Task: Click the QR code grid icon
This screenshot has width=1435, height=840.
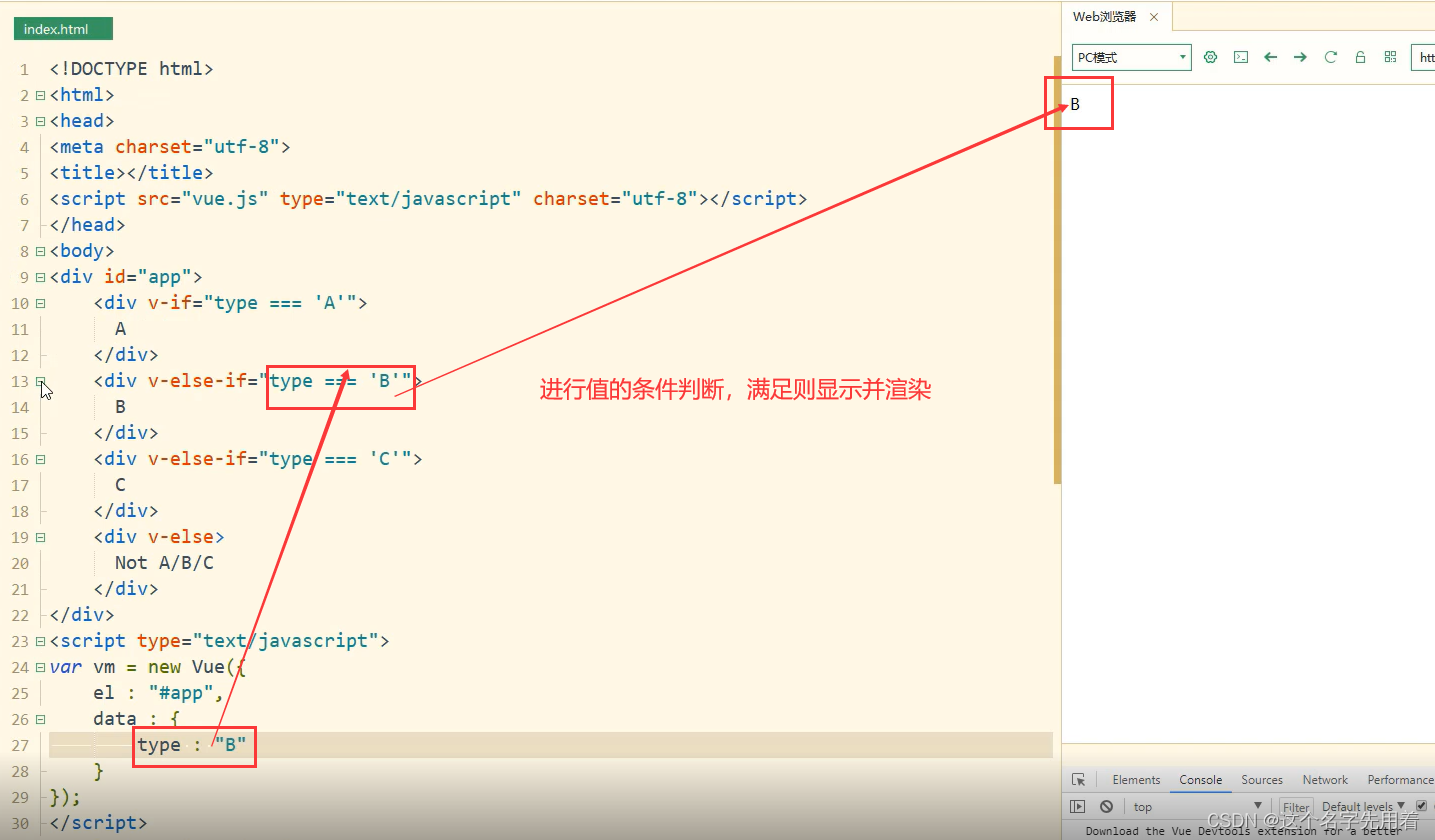Action: click(x=1390, y=57)
